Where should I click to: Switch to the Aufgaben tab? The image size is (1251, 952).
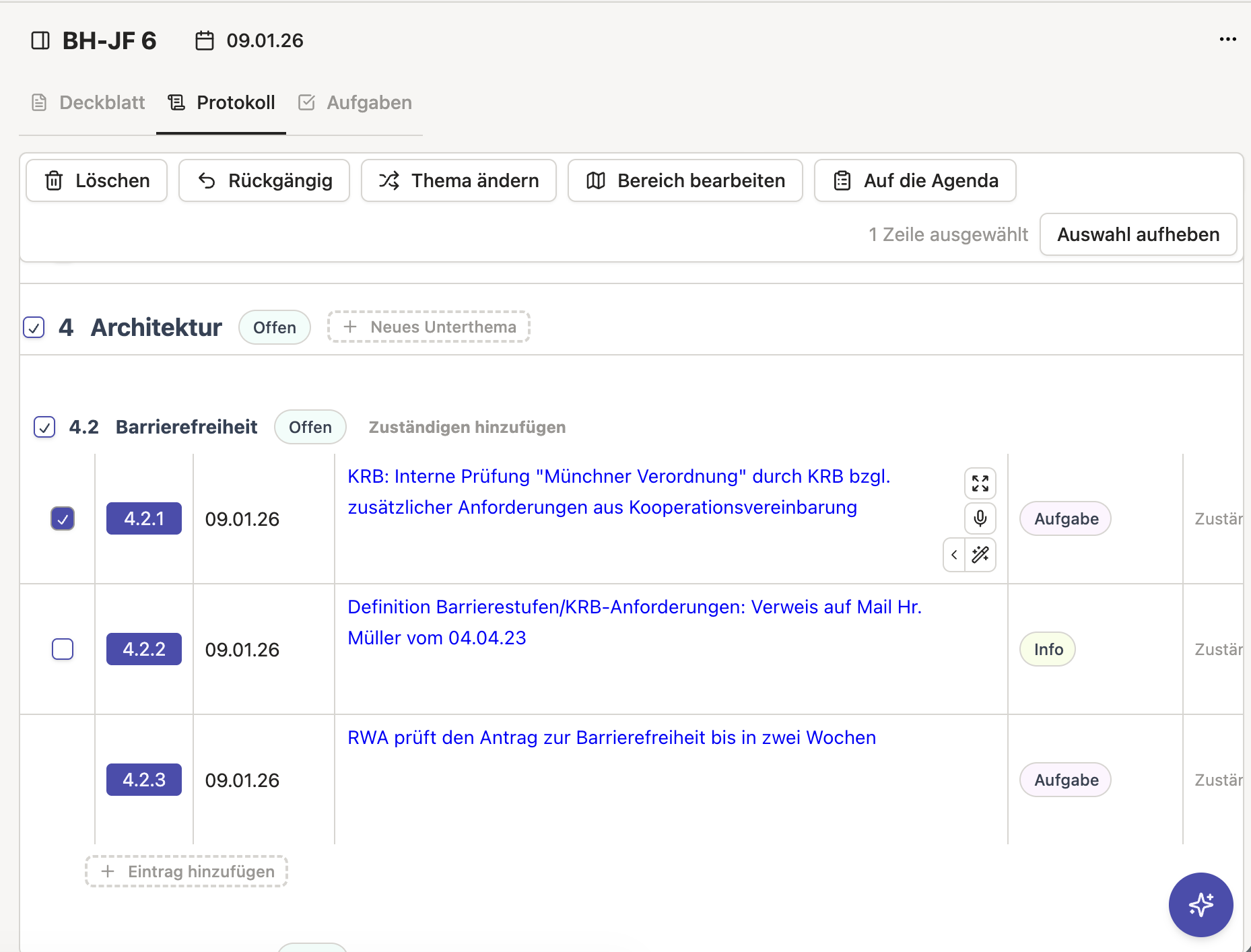pos(356,102)
